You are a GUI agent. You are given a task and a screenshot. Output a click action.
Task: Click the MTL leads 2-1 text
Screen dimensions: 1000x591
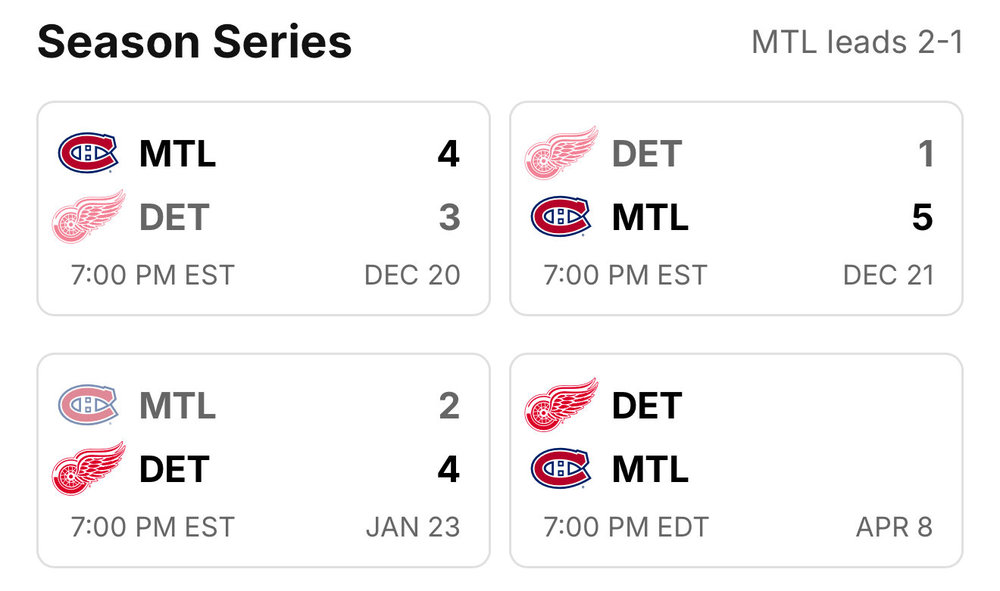pos(857,43)
